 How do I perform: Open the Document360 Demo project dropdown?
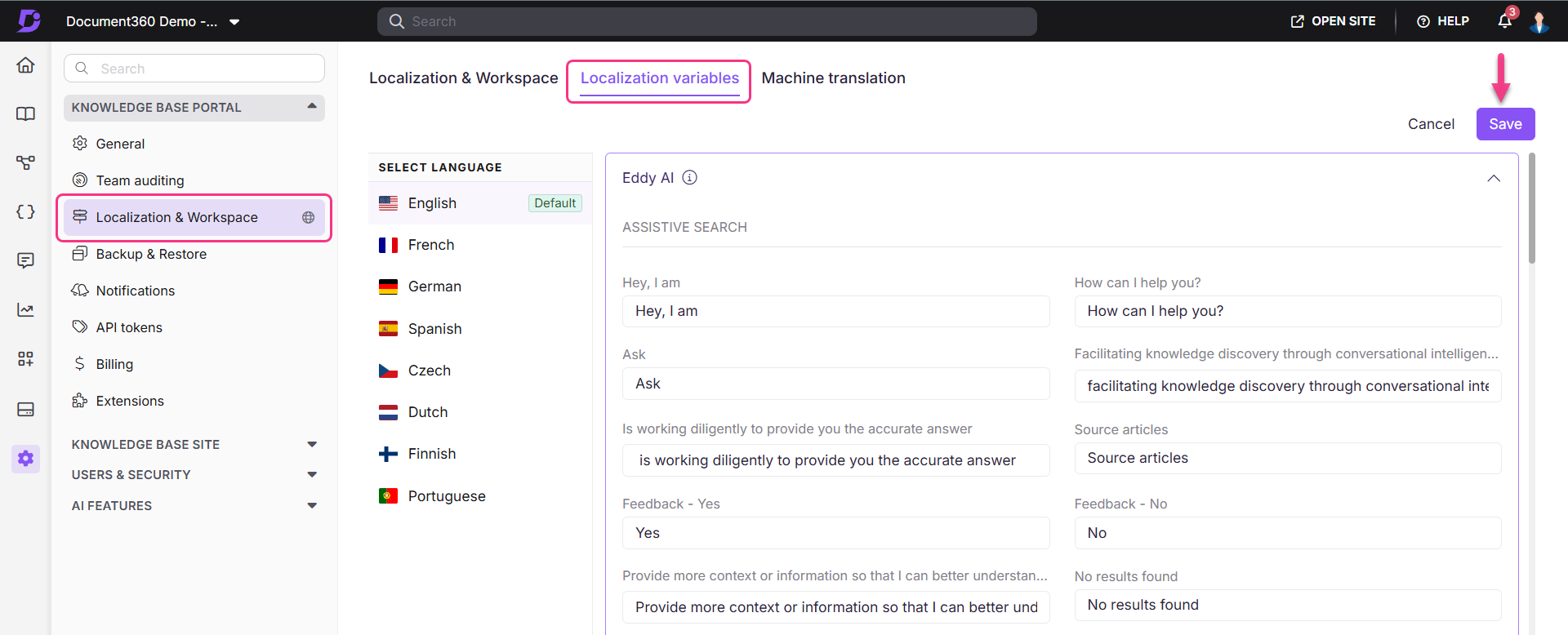pyautogui.click(x=234, y=22)
